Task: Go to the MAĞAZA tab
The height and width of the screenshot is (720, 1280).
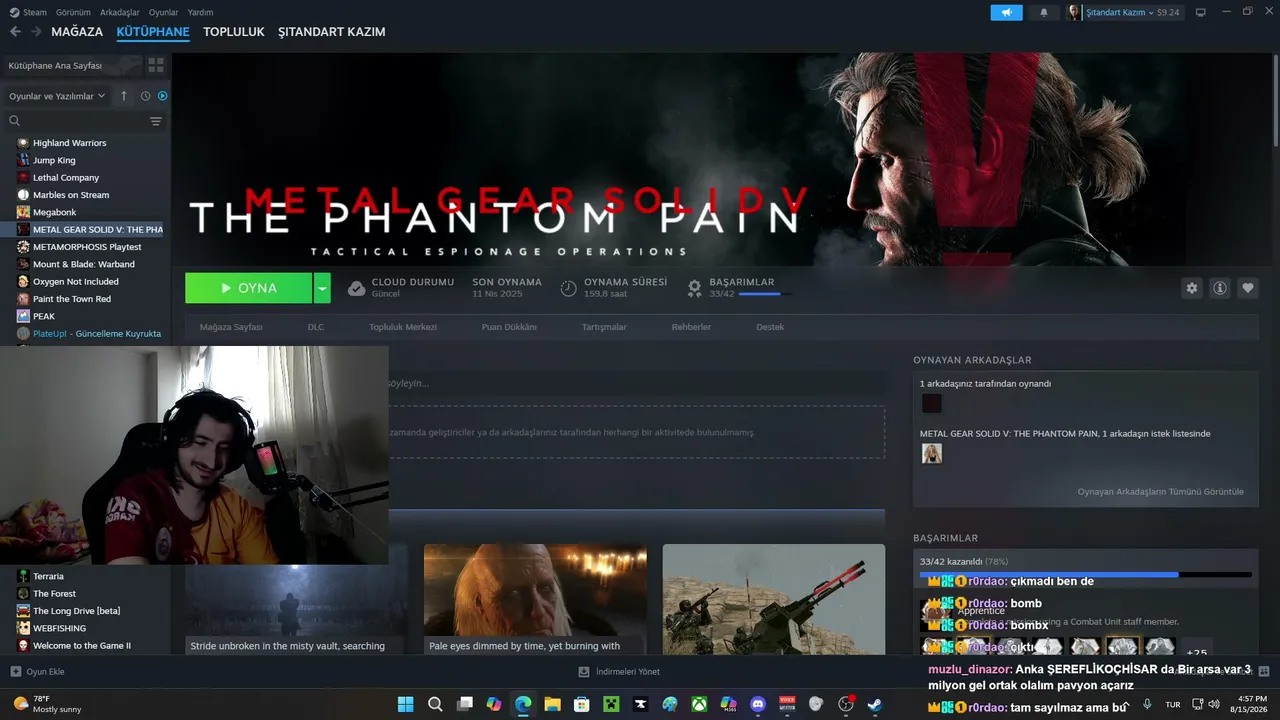Action: pyautogui.click(x=77, y=32)
